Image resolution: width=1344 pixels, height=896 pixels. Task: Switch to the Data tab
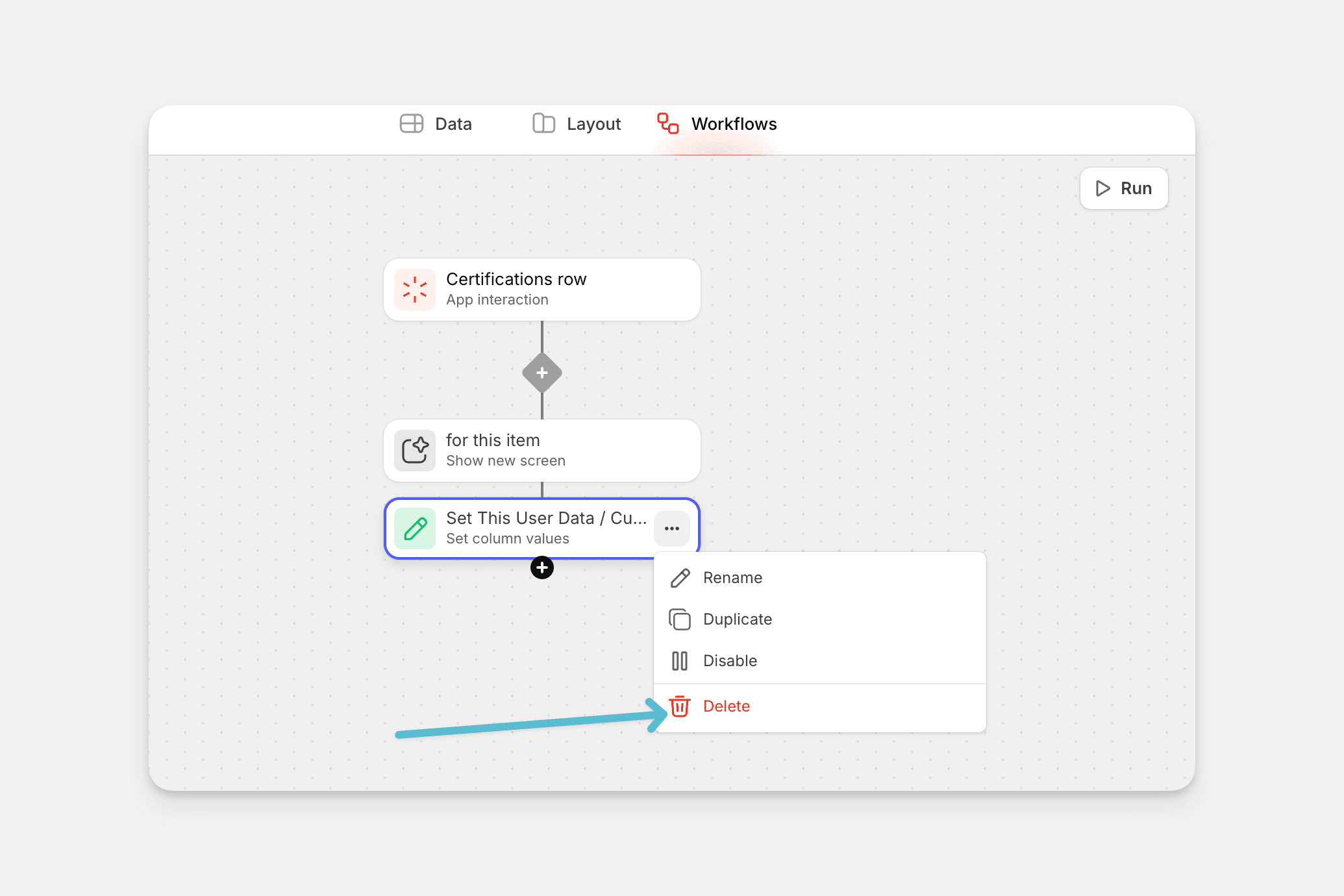453,124
